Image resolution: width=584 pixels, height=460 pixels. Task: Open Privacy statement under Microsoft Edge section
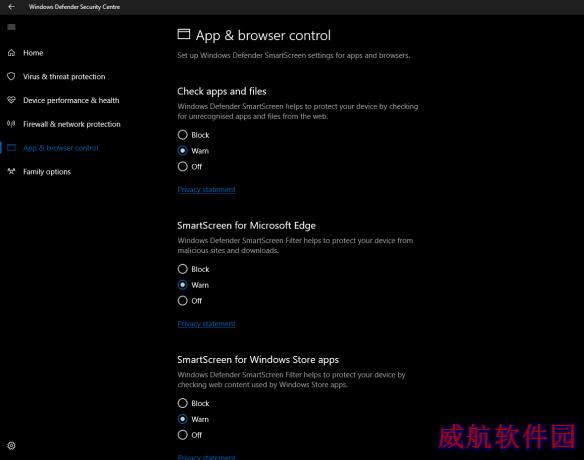[x=206, y=324]
